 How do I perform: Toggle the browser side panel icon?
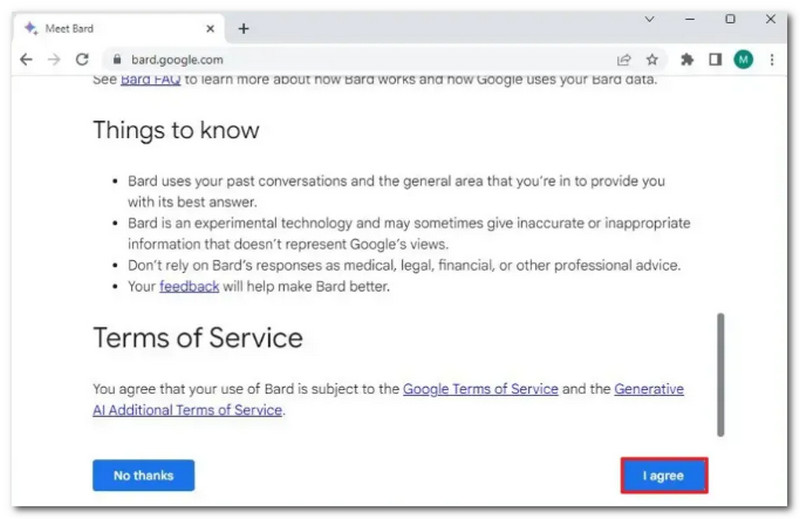coord(715,60)
